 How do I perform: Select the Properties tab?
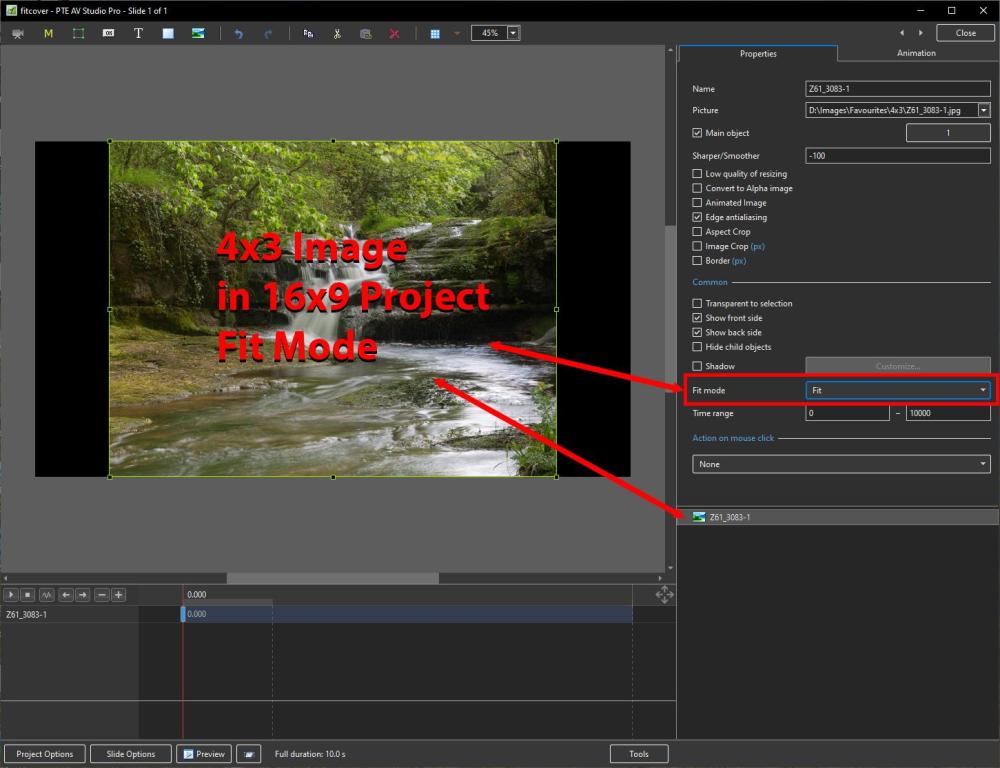[x=758, y=54]
